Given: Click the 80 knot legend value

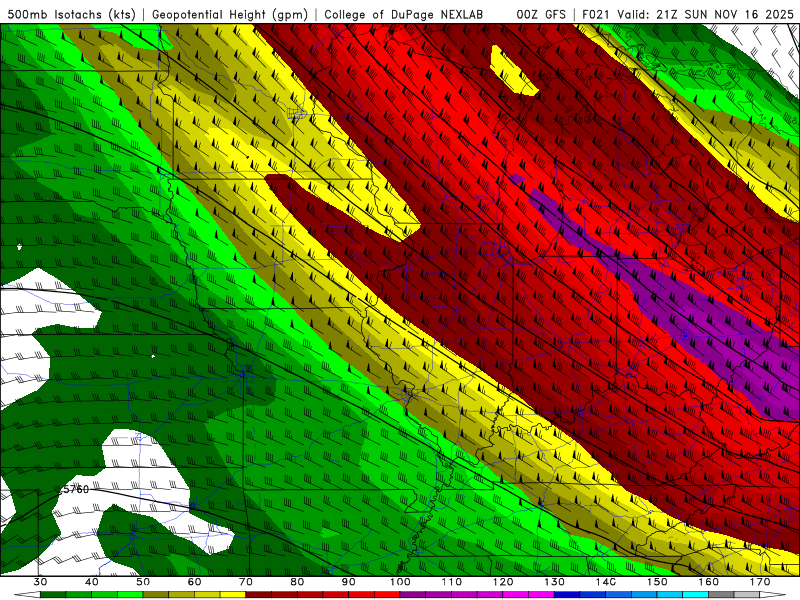Looking at the screenshot, I should 297,582.
